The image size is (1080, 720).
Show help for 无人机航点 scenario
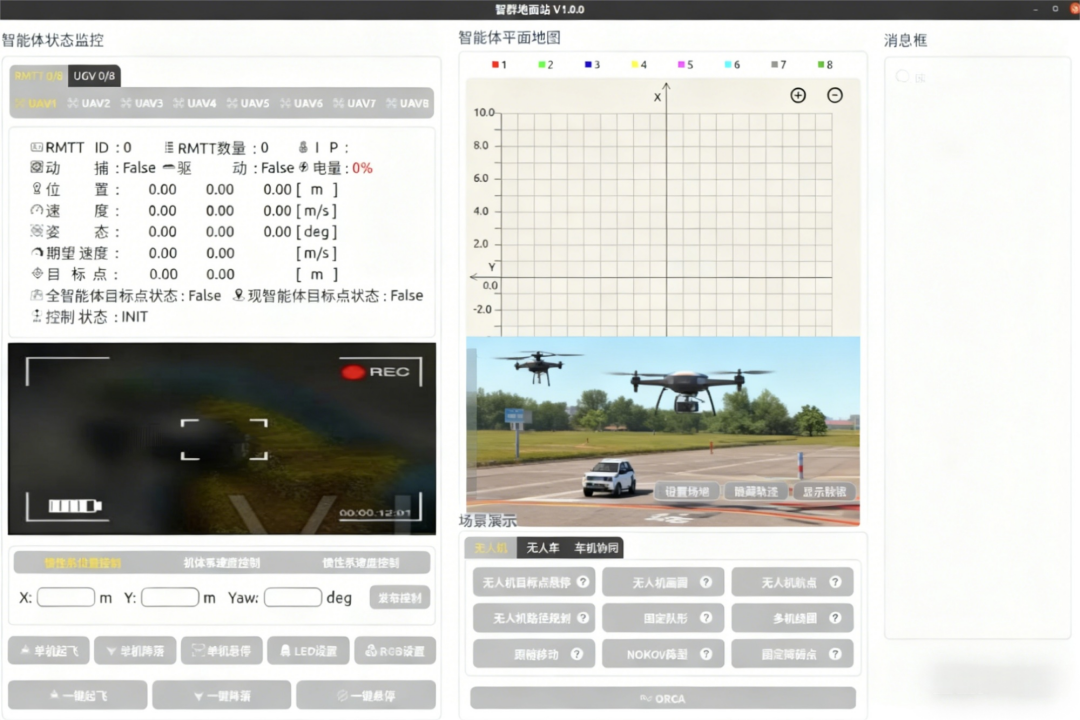(835, 582)
